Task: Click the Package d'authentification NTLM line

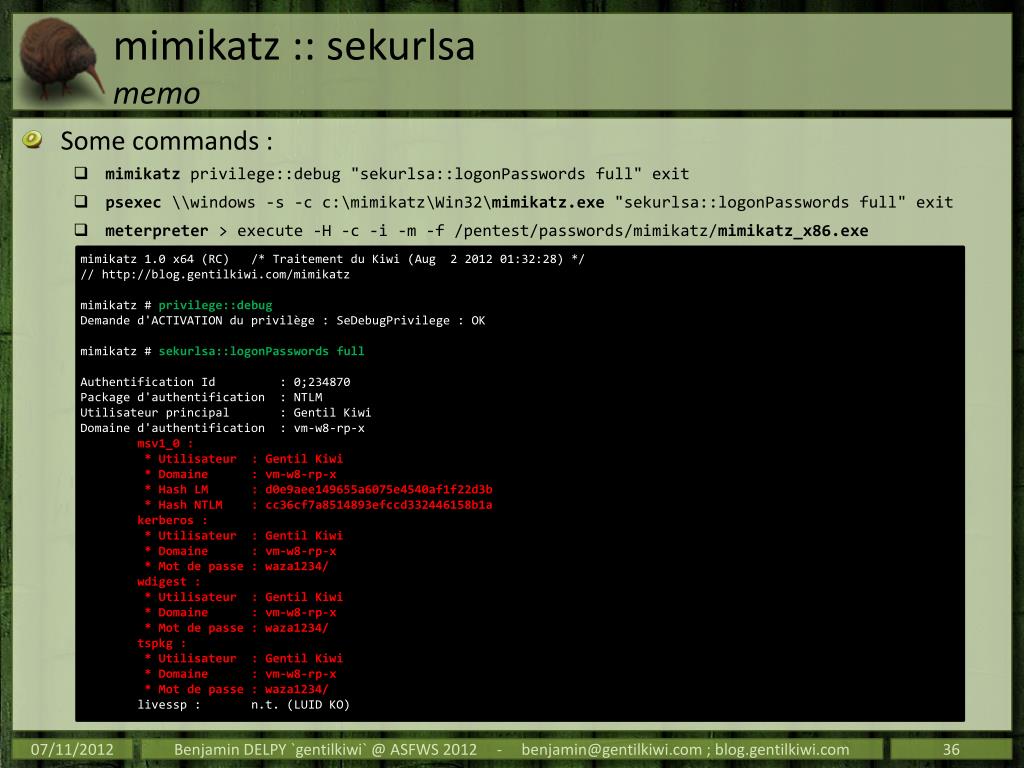Action: pyautogui.click(x=201, y=398)
